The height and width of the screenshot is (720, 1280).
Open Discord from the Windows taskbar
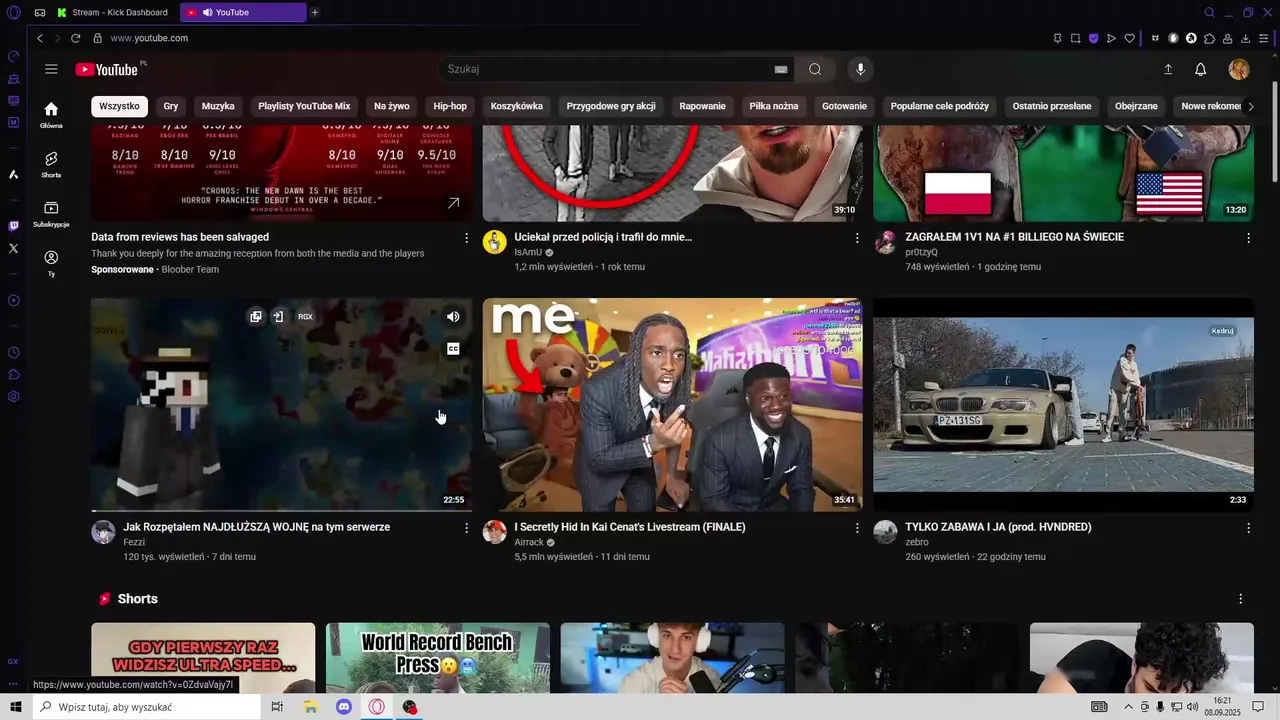coord(344,707)
